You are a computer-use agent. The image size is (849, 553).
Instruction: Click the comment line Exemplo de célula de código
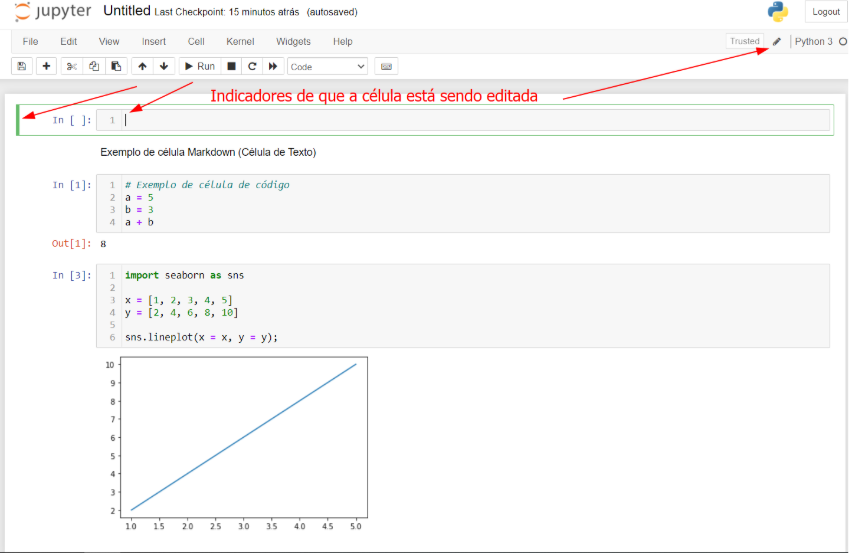pos(207,185)
